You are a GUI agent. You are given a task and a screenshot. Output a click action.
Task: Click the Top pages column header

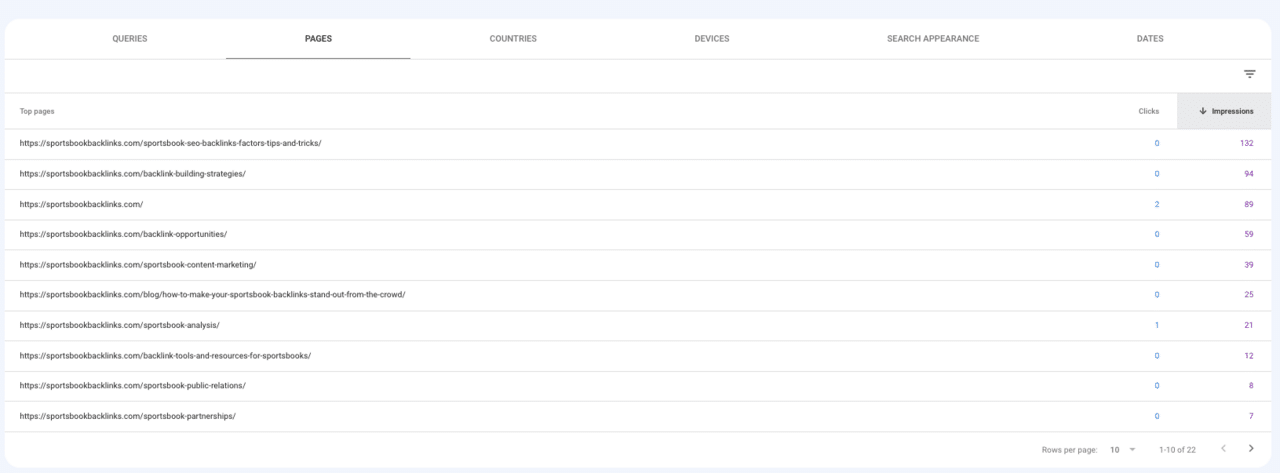(x=37, y=111)
